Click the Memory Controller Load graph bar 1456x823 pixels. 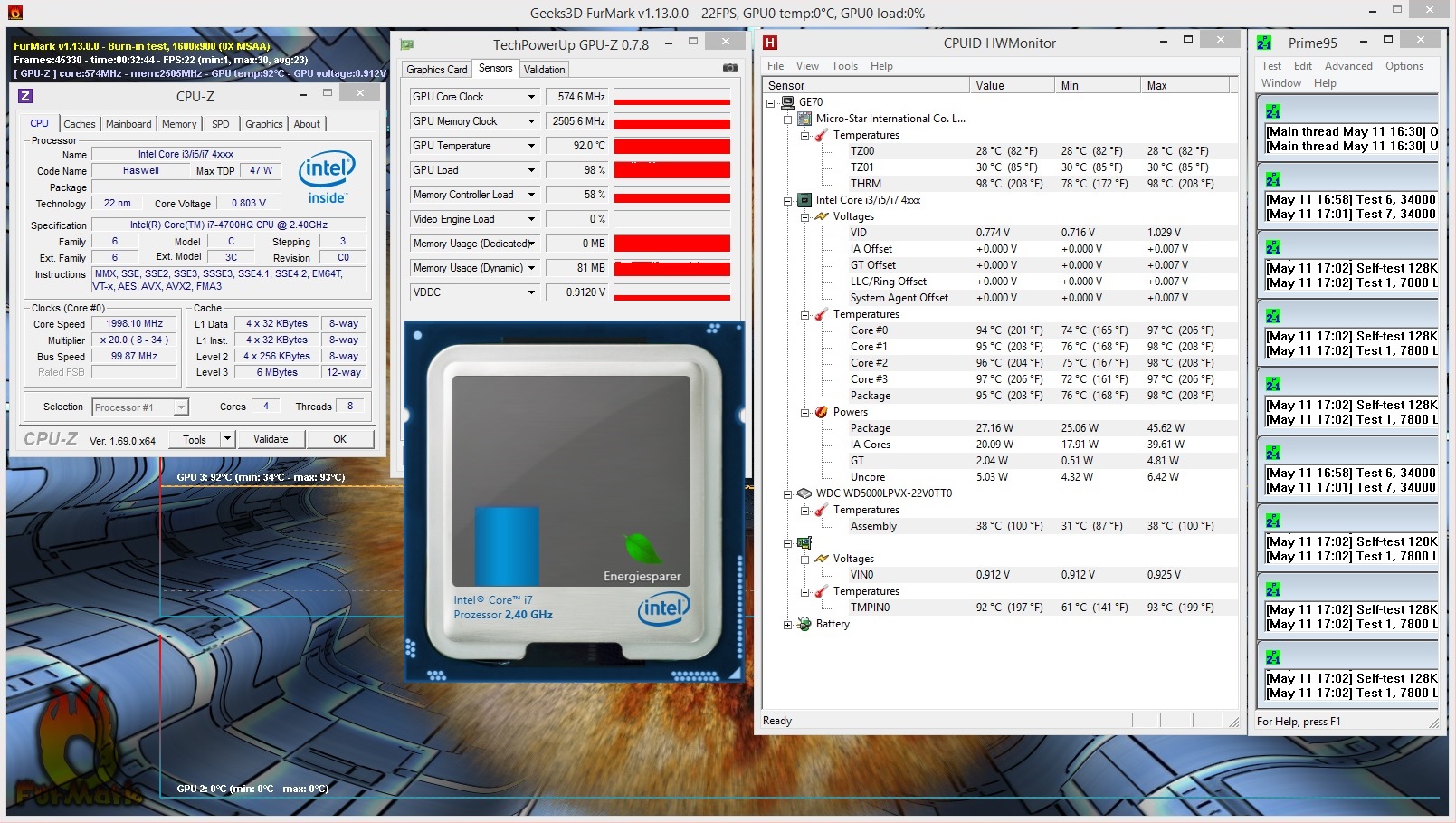[671, 195]
